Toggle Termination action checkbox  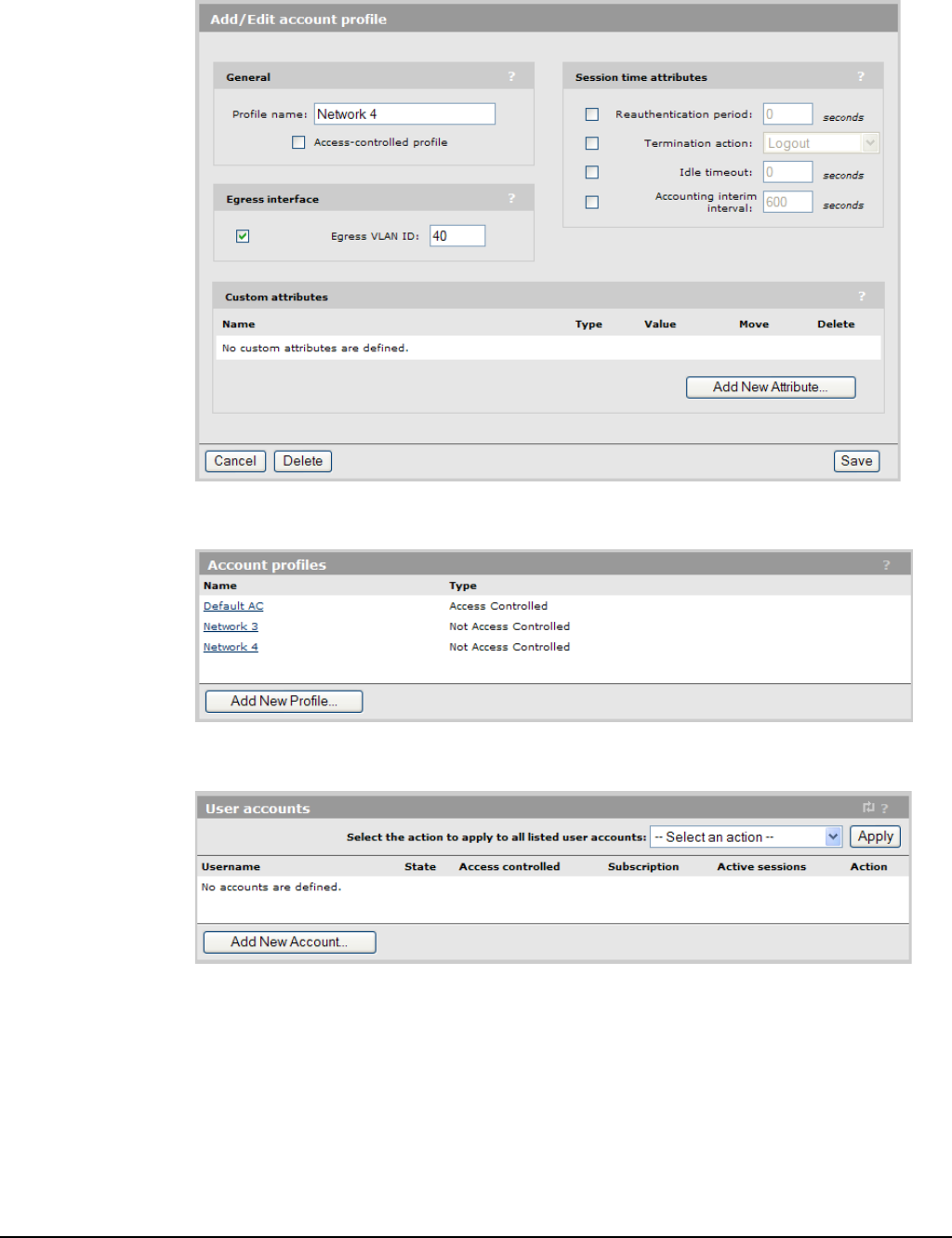pyautogui.click(x=591, y=143)
